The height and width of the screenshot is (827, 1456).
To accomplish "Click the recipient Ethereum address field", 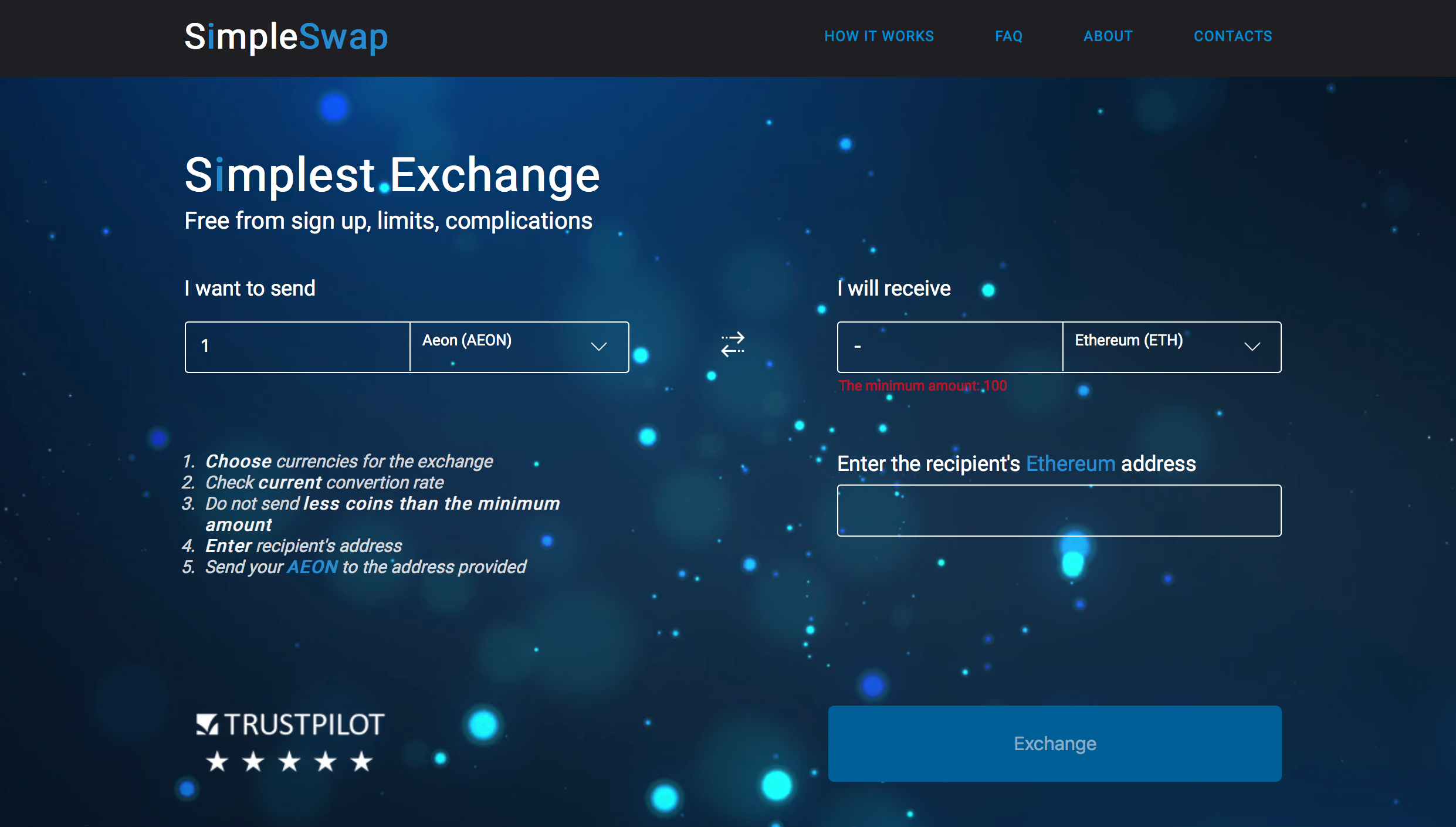I will pyautogui.click(x=1059, y=510).
